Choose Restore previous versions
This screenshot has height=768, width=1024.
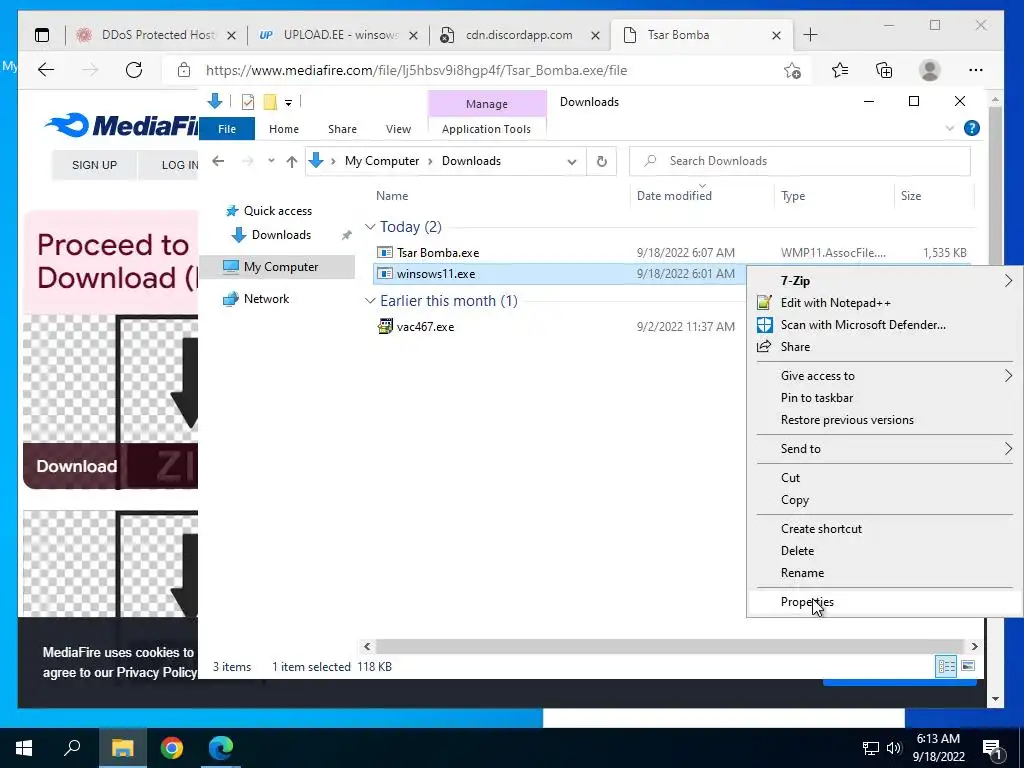pyautogui.click(x=884, y=420)
